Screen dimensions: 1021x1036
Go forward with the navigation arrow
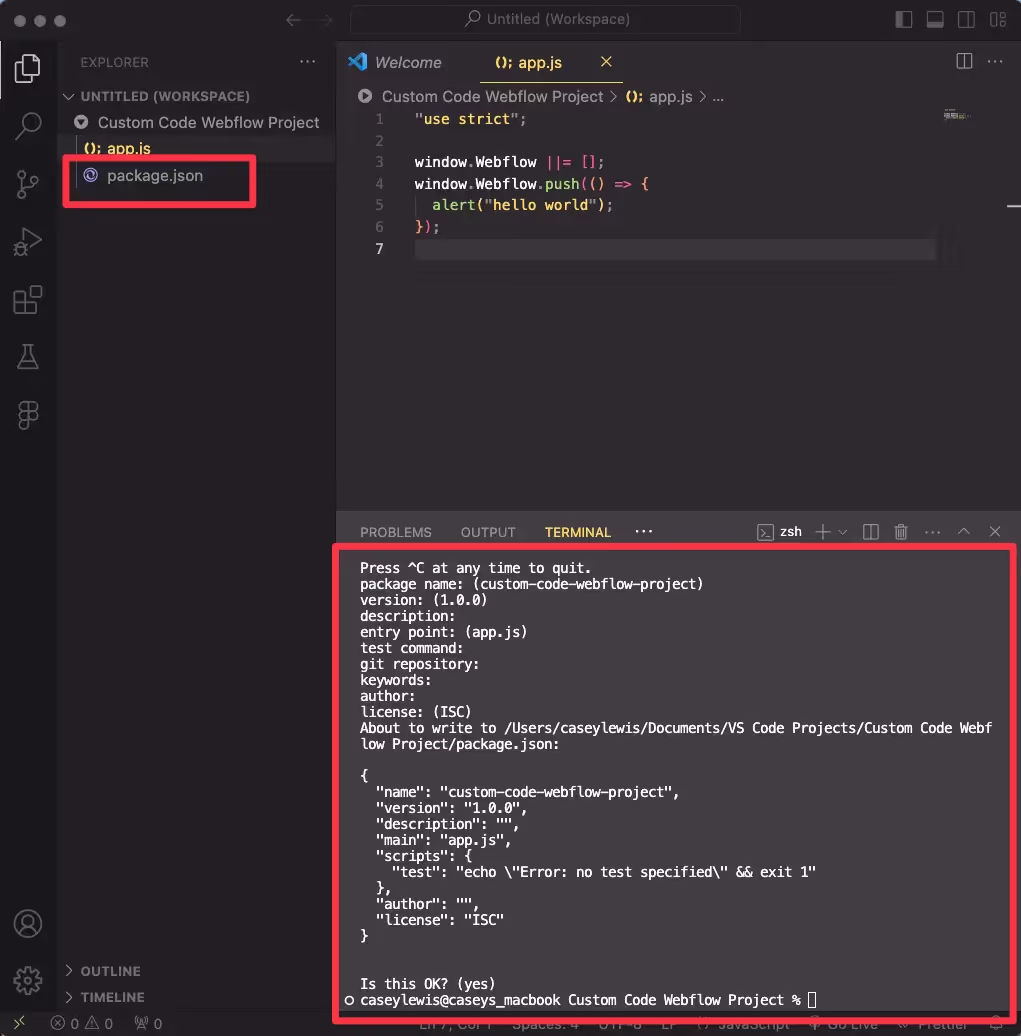tap(324, 20)
